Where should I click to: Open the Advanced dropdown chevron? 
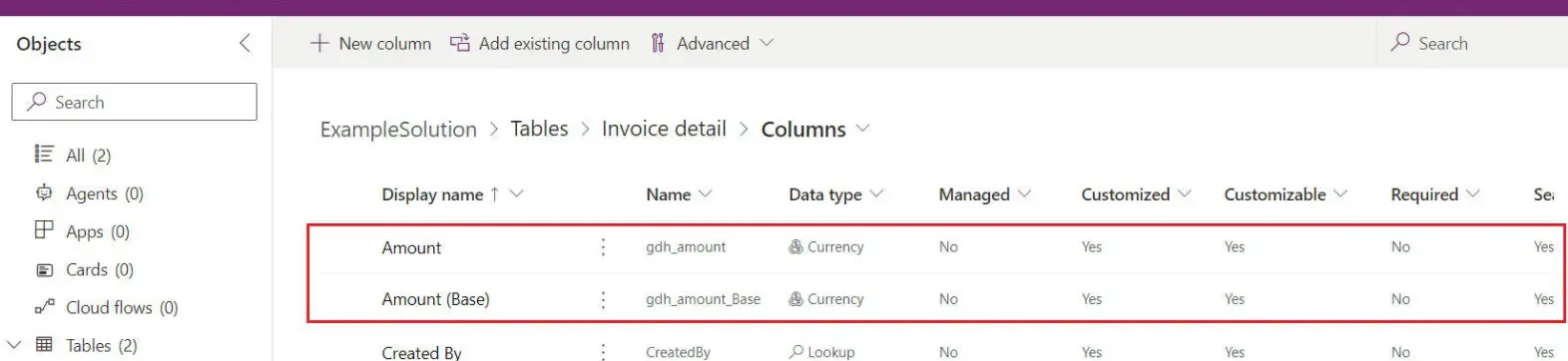pos(766,43)
